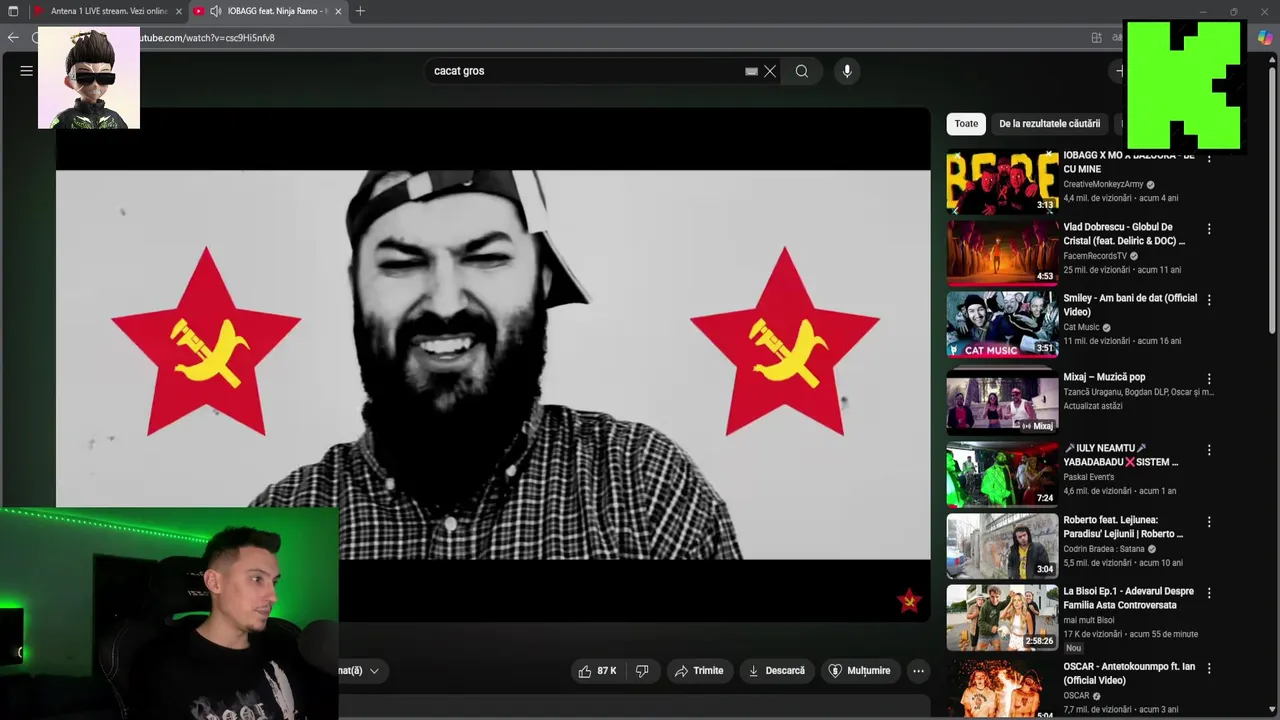Open IOBAGG X MO thumbnail 3:13
The image size is (1280, 720).
pyautogui.click(x=1002, y=182)
